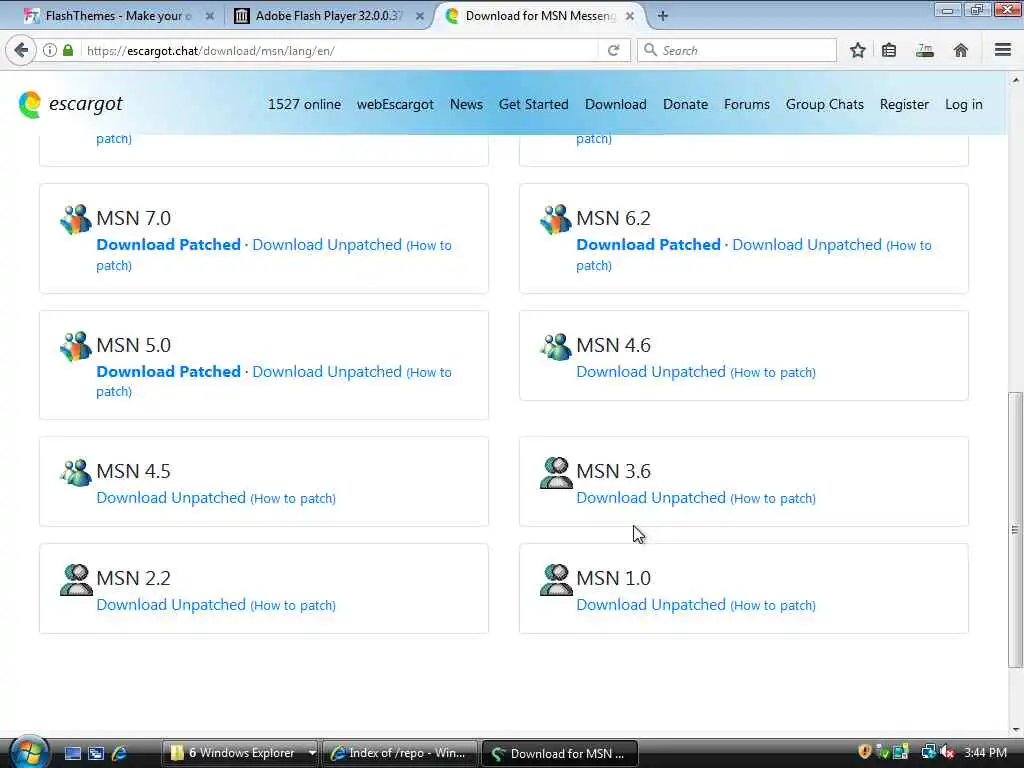The width and height of the screenshot is (1024, 768).
Task: Download Unpatched MSN 3.6
Action: pyautogui.click(x=651, y=497)
